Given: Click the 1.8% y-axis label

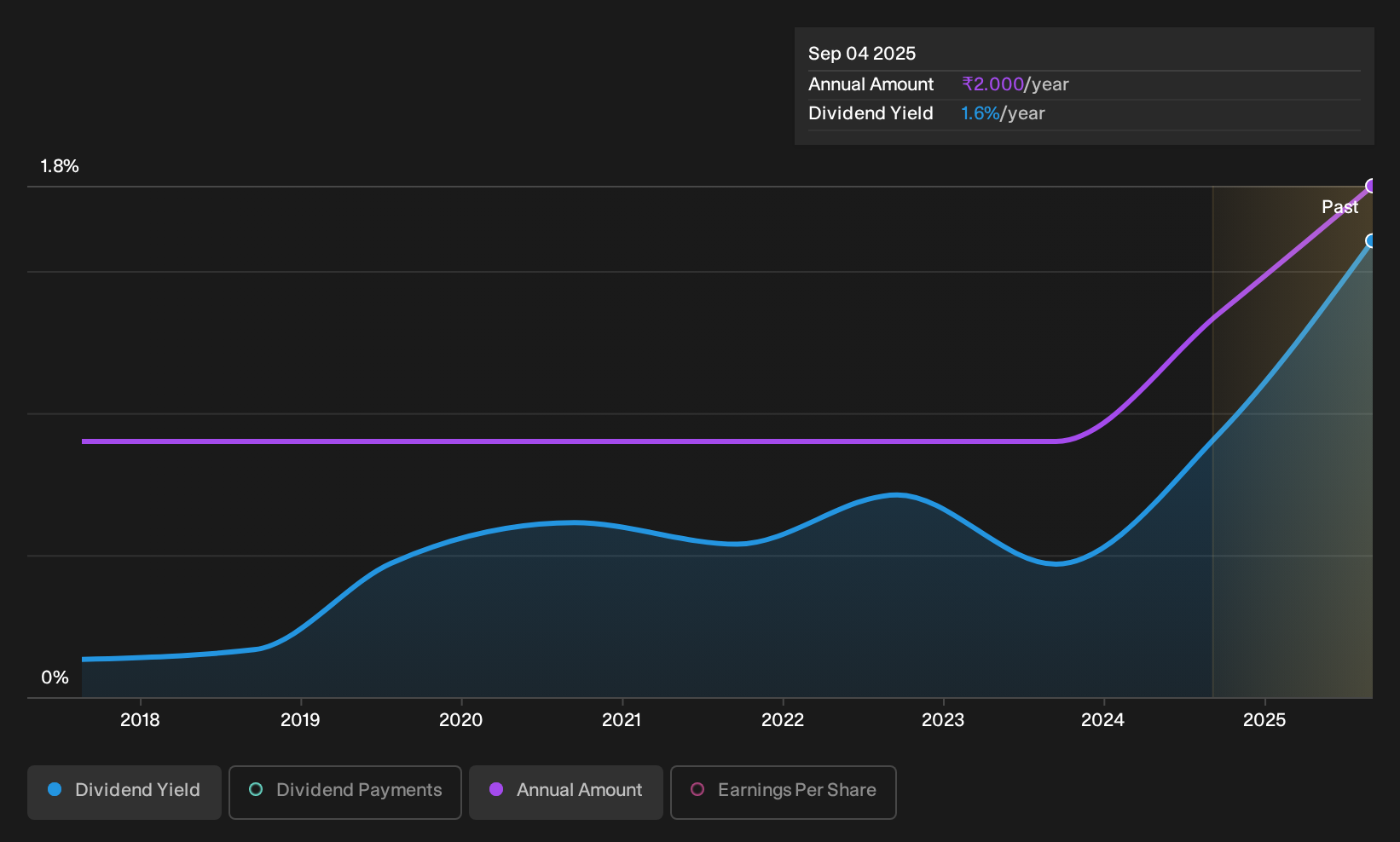Looking at the screenshot, I should pyautogui.click(x=60, y=166).
